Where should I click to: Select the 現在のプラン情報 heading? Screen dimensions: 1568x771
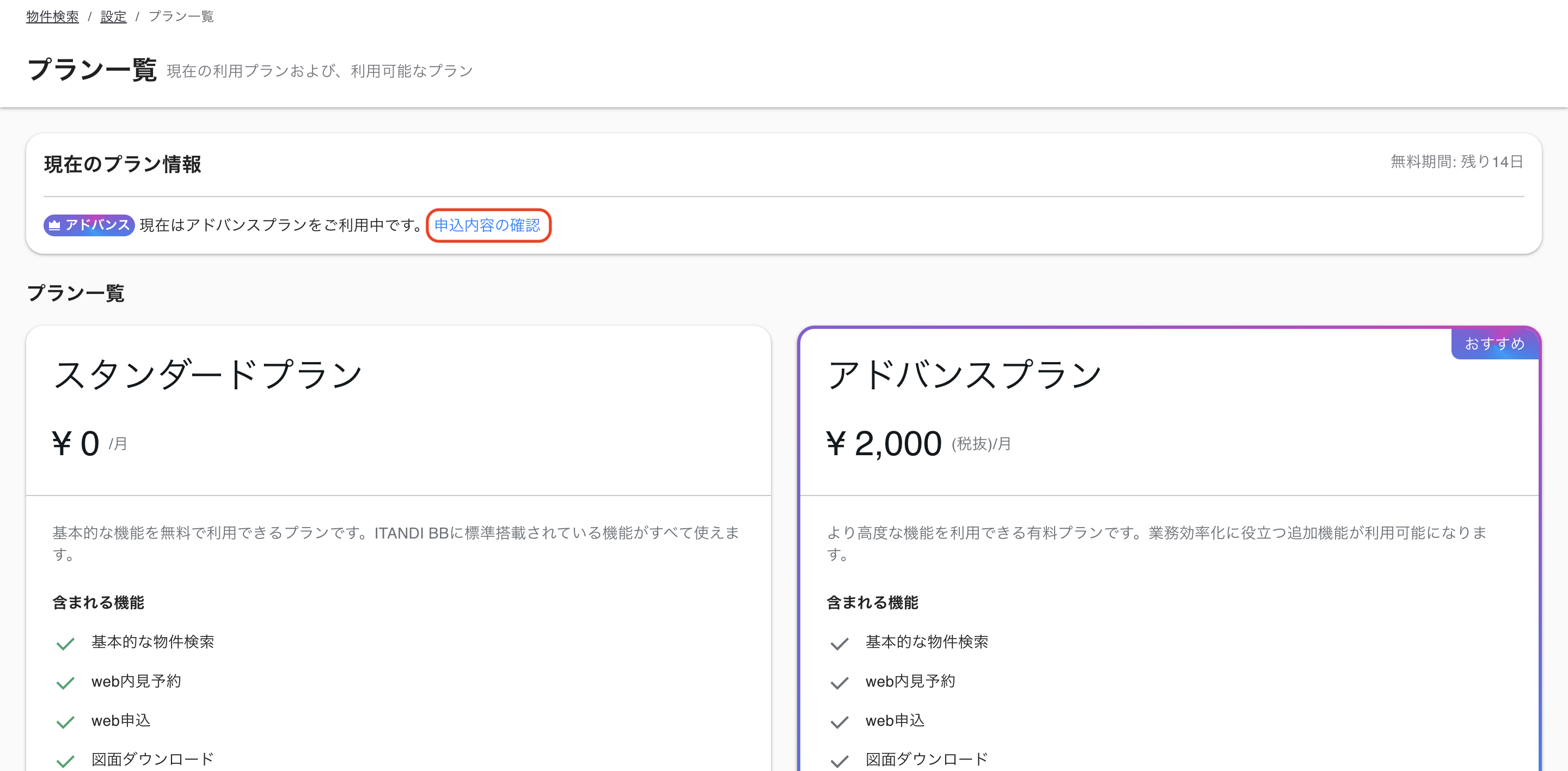click(123, 164)
